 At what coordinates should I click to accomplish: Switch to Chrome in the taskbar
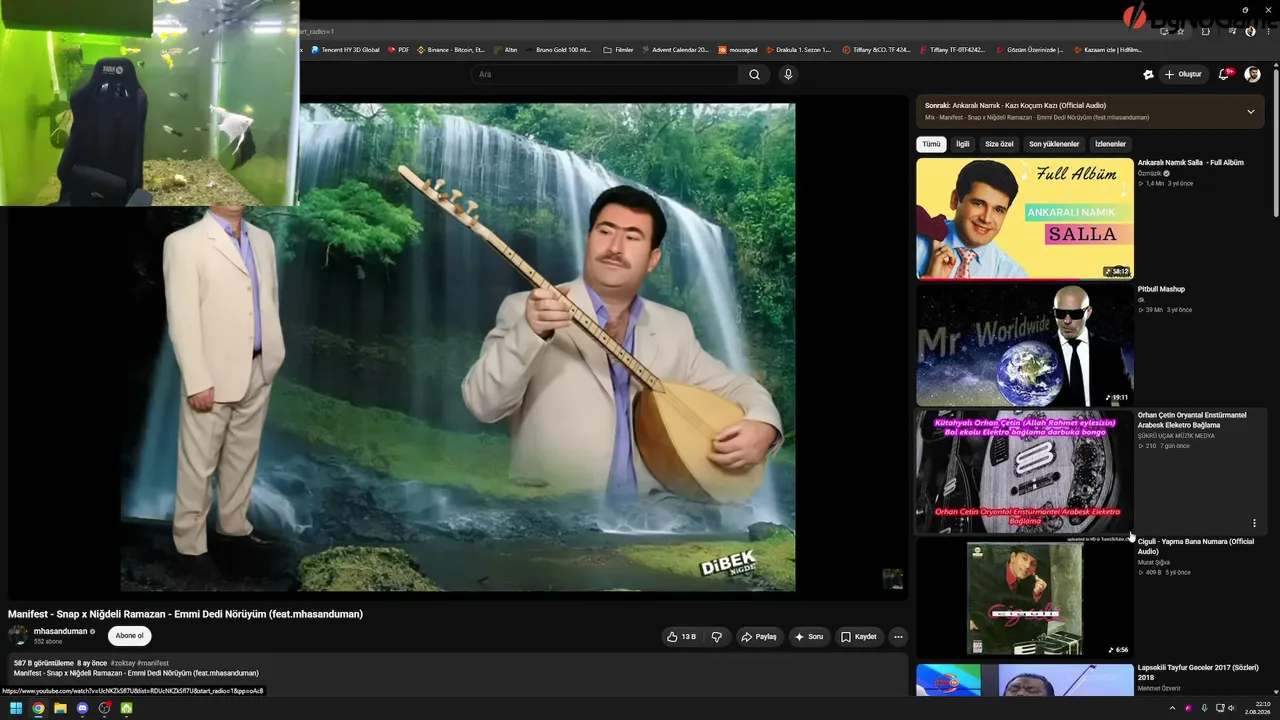38,708
